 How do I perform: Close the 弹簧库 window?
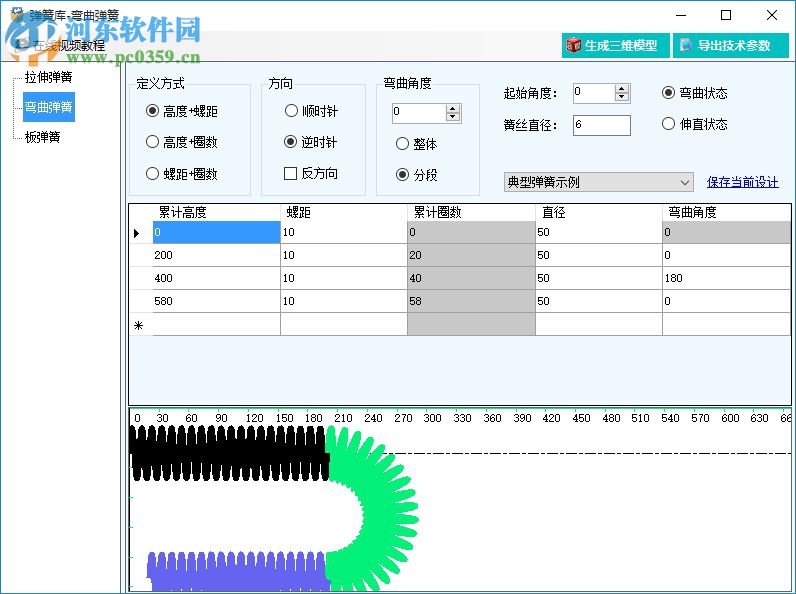[x=772, y=15]
